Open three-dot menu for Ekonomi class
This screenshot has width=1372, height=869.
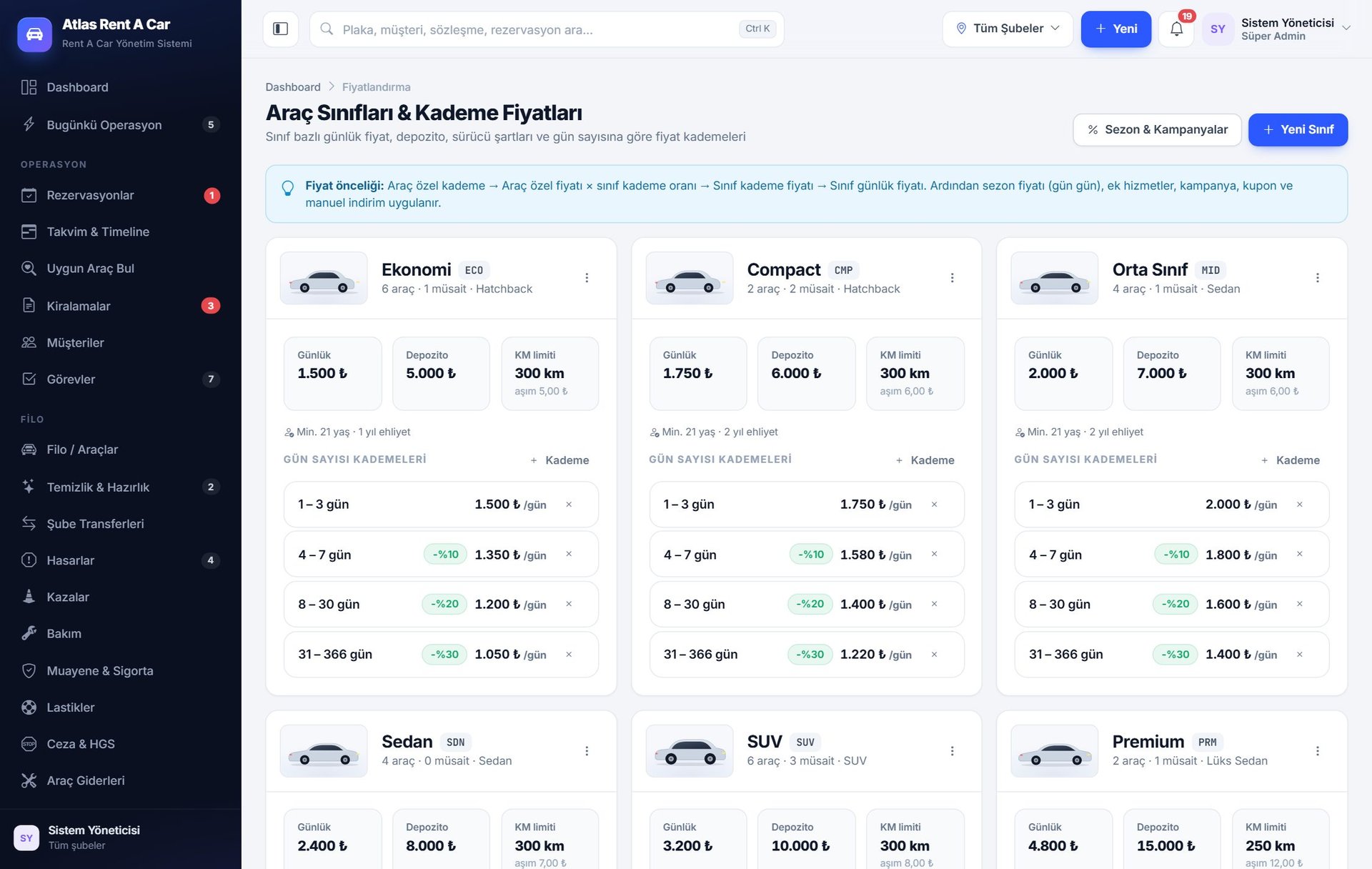tap(587, 277)
